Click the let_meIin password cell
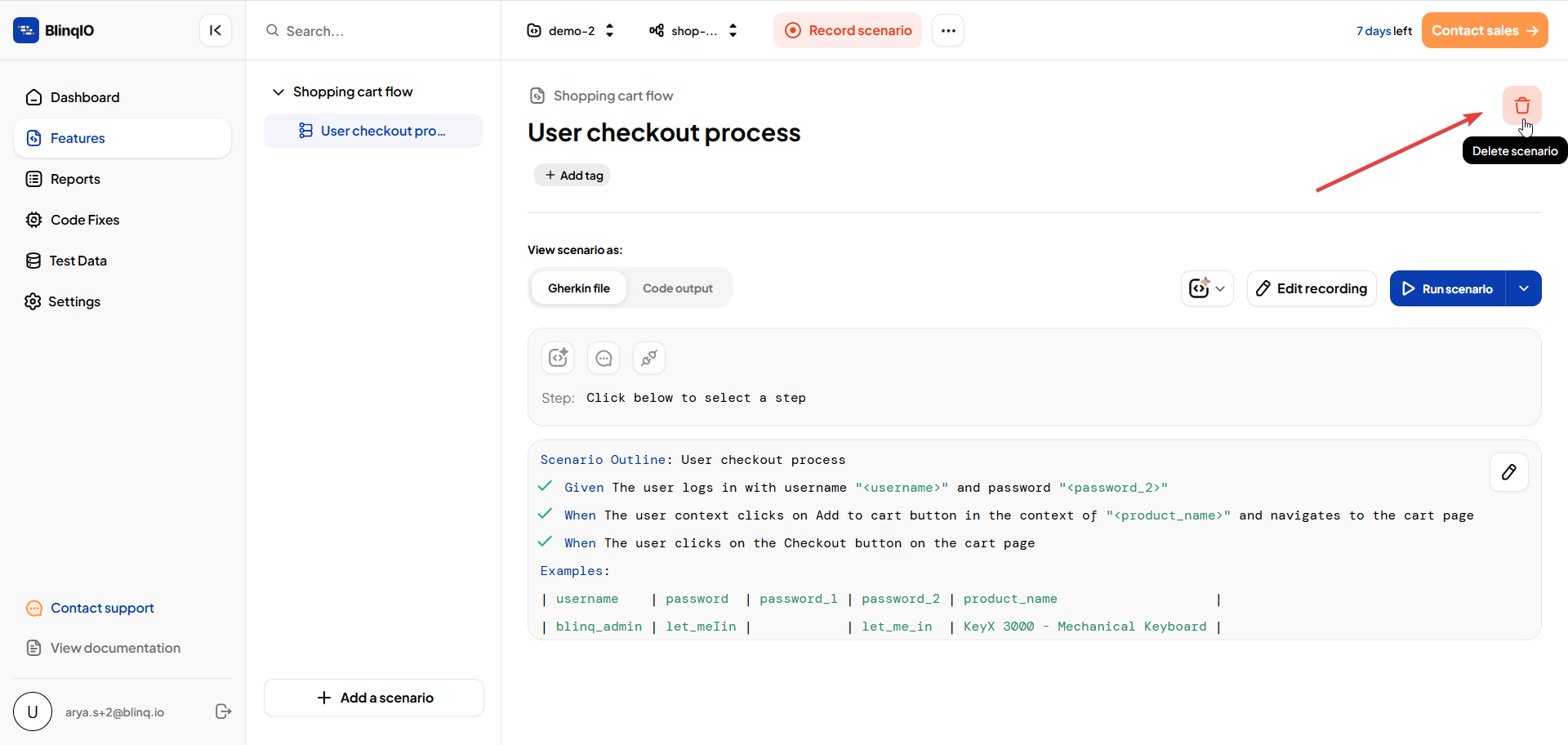Screen dimensions: 1568x745 coord(701,627)
